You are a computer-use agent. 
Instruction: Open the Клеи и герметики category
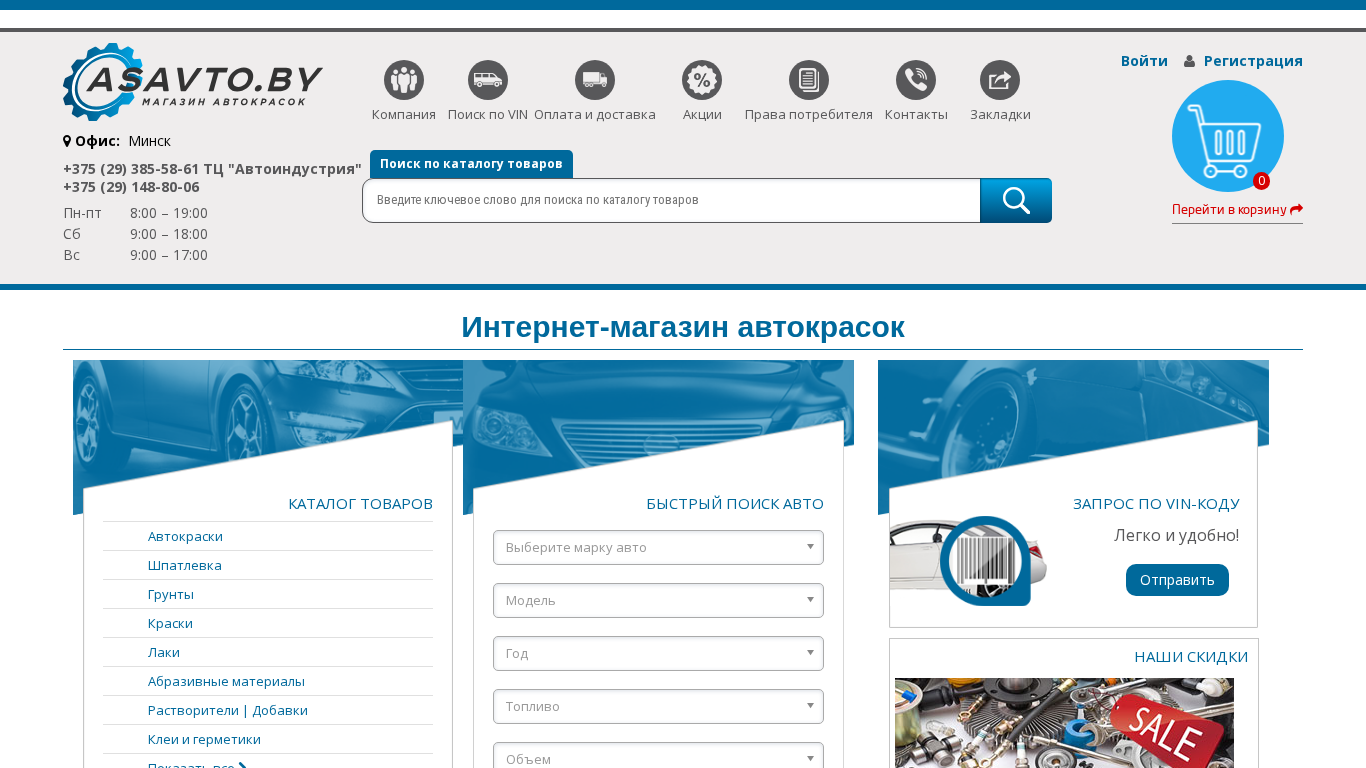204,739
